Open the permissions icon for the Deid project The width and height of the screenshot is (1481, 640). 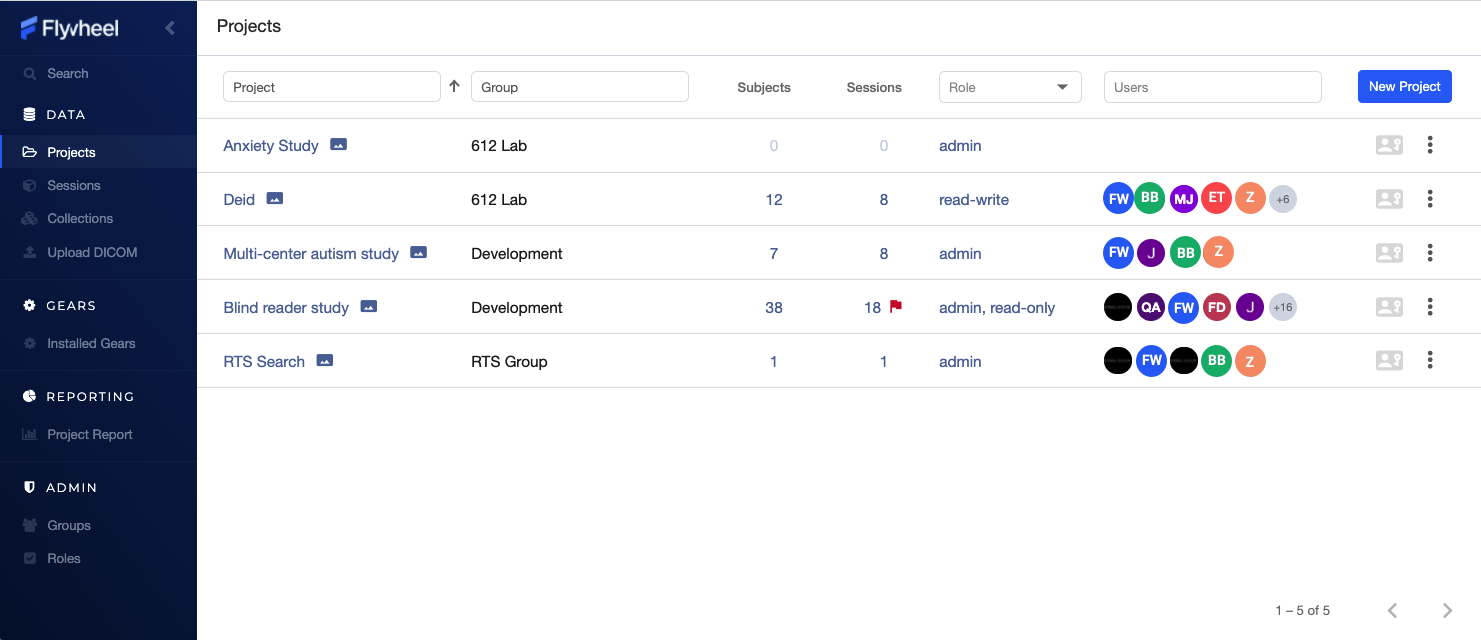coord(1389,199)
